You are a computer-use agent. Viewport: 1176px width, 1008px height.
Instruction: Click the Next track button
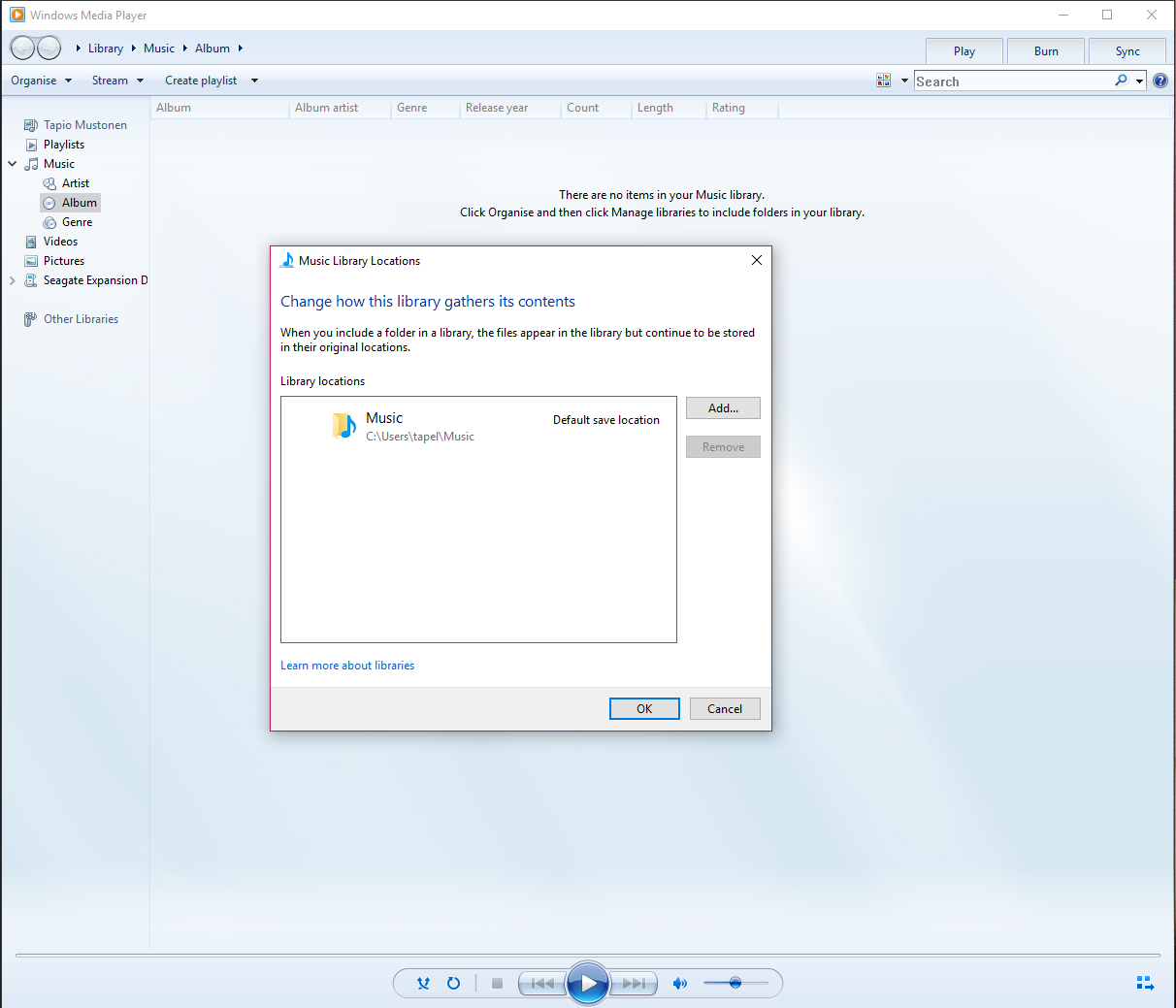[634, 983]
